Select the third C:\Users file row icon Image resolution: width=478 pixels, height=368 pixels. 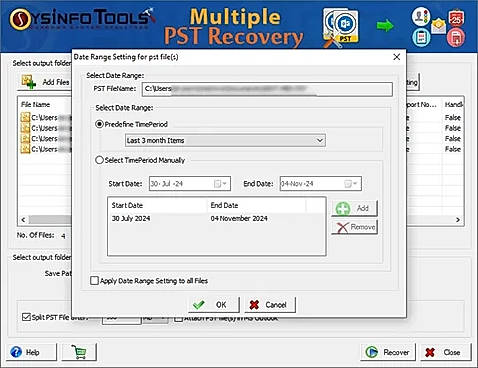point(25,138)
